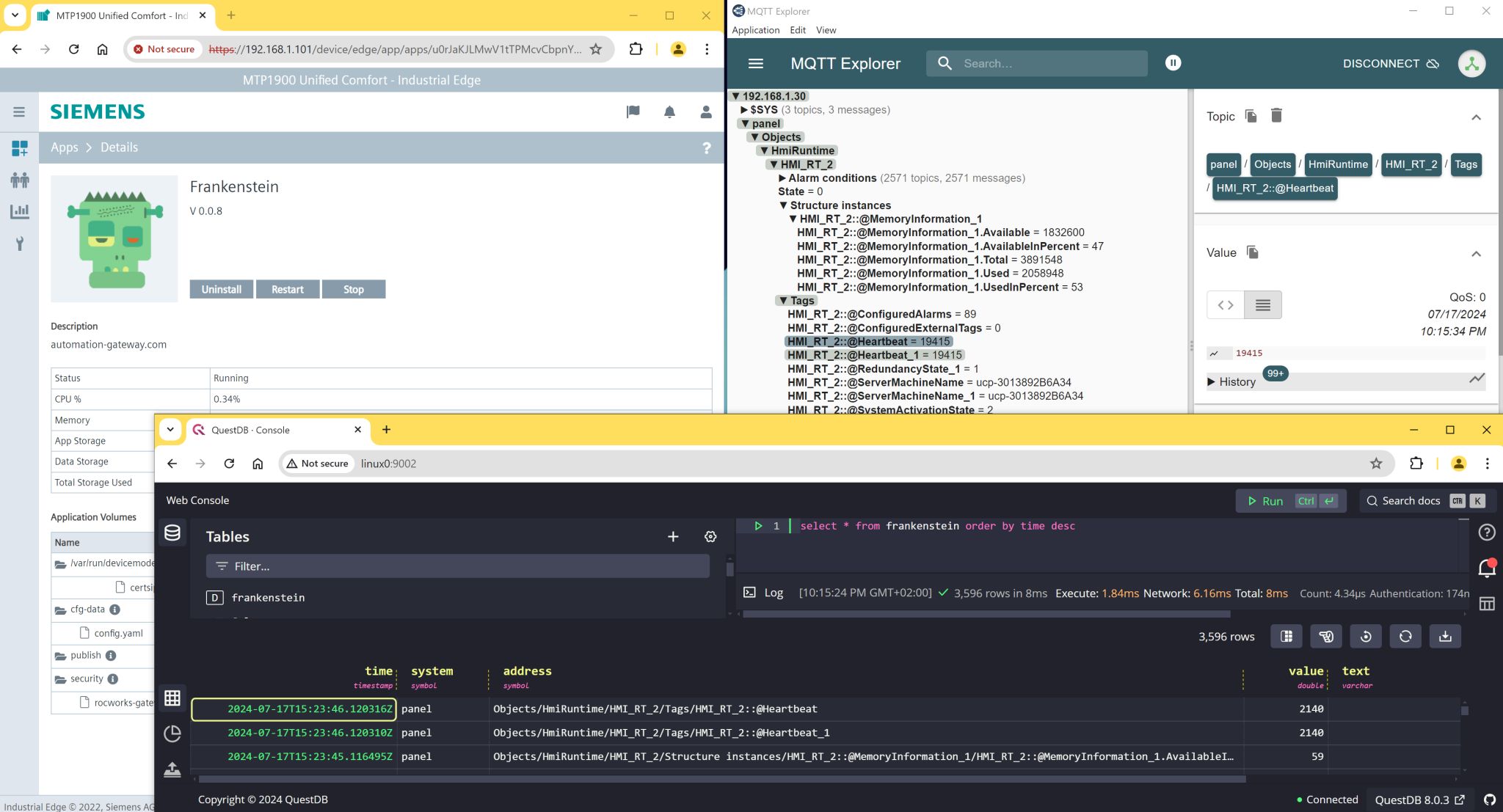1503x812 pixels.
Task: Open Apps management icon in Siemens sidebar
Action: 20,148
